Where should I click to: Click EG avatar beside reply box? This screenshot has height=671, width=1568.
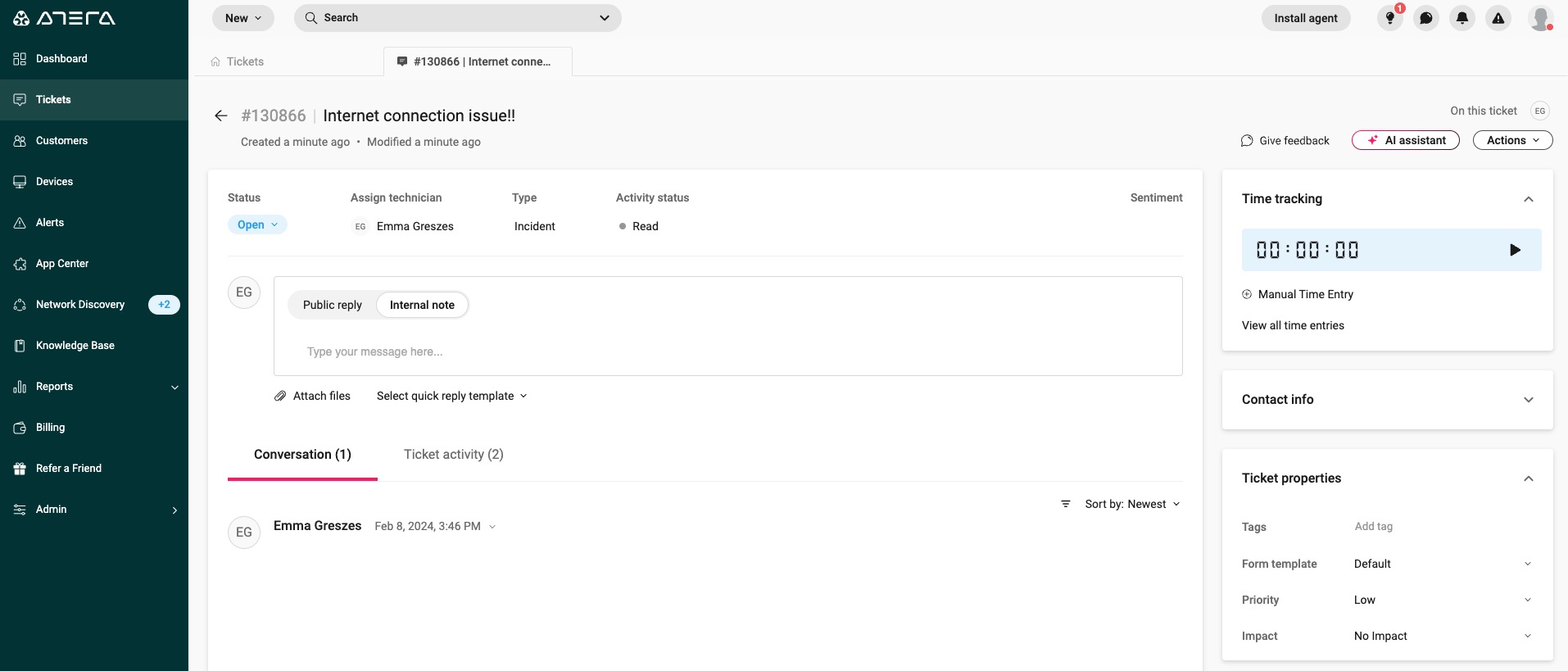(x=244, y=292)
